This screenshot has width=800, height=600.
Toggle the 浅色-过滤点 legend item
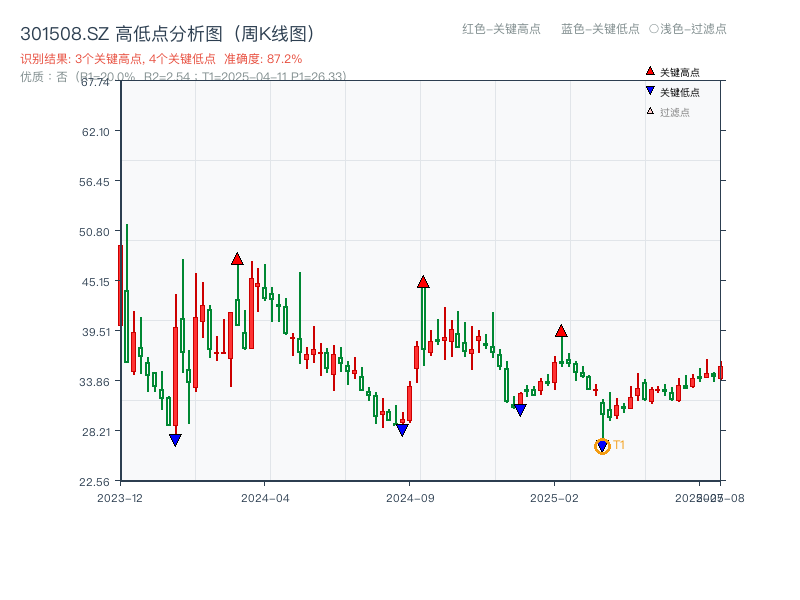click(690, 30)
